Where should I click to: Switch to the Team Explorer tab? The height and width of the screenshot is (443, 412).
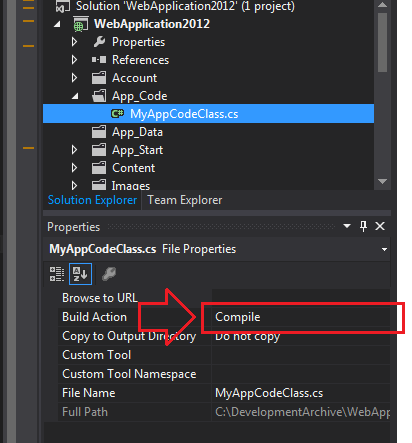click(x=185, y=200)
